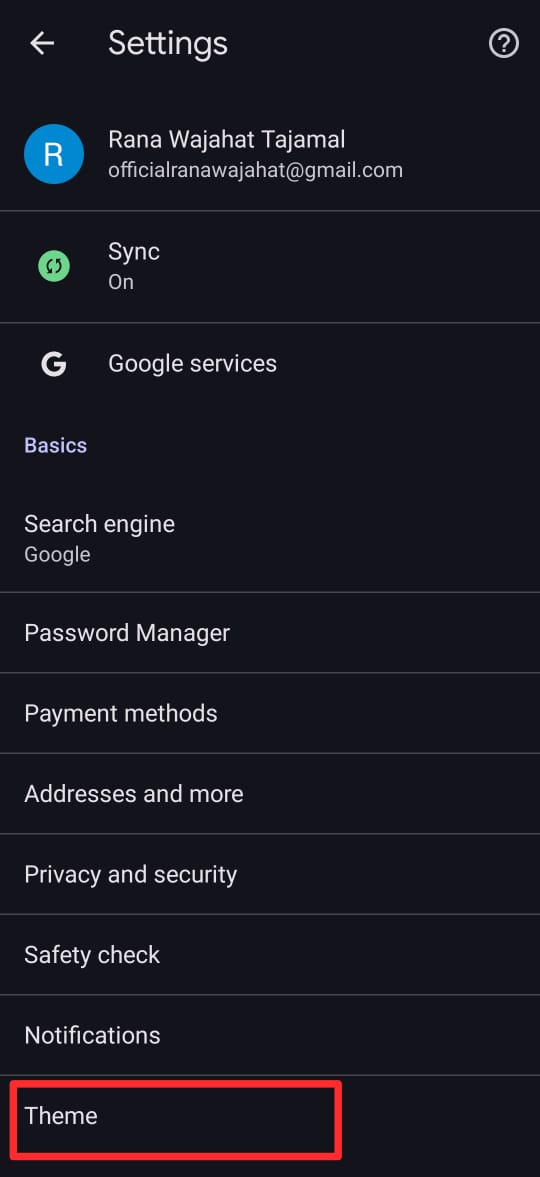Open the Theme setting
540x1177 pixels.
270,1116
